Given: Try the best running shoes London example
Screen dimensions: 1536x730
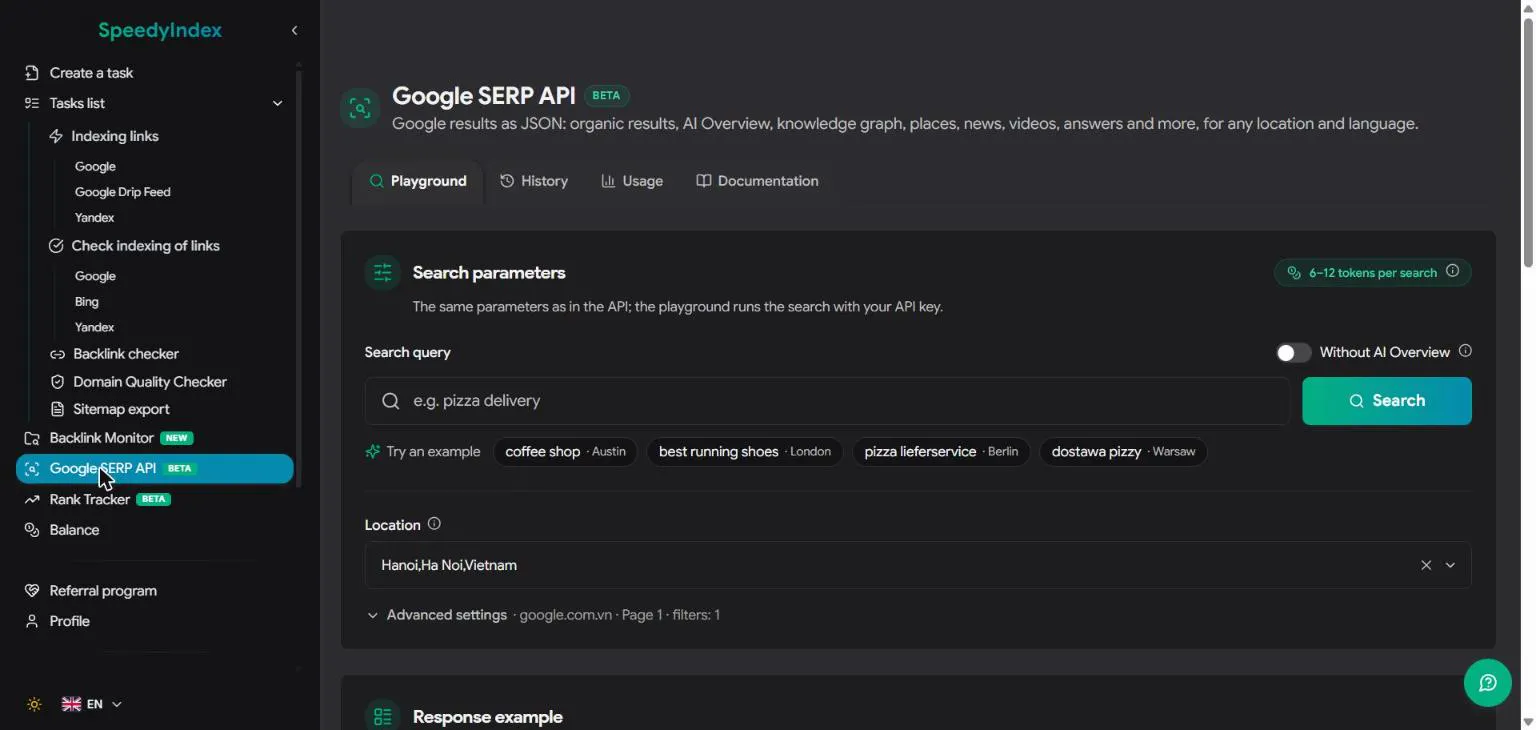Looking at the screenshot, I should point(745,452).
